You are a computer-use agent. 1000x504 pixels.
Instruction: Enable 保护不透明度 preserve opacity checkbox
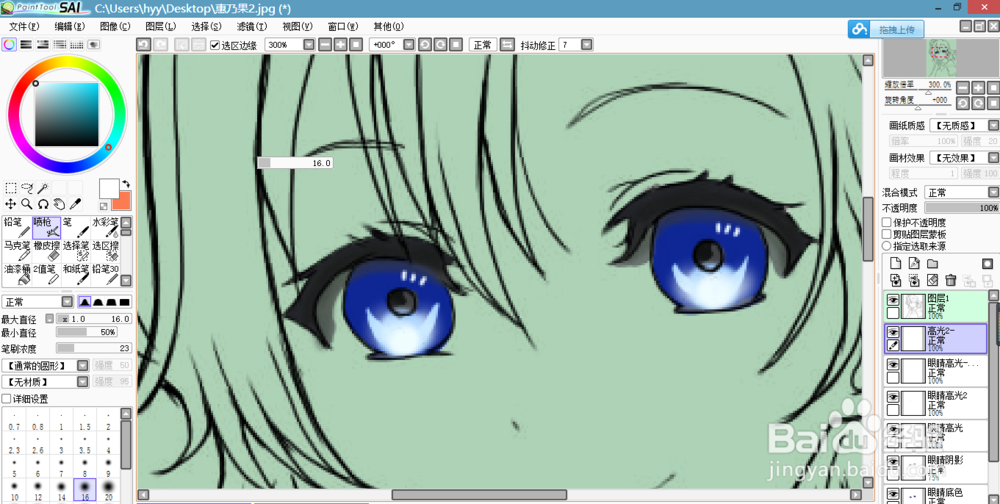(x=886, y=222)
